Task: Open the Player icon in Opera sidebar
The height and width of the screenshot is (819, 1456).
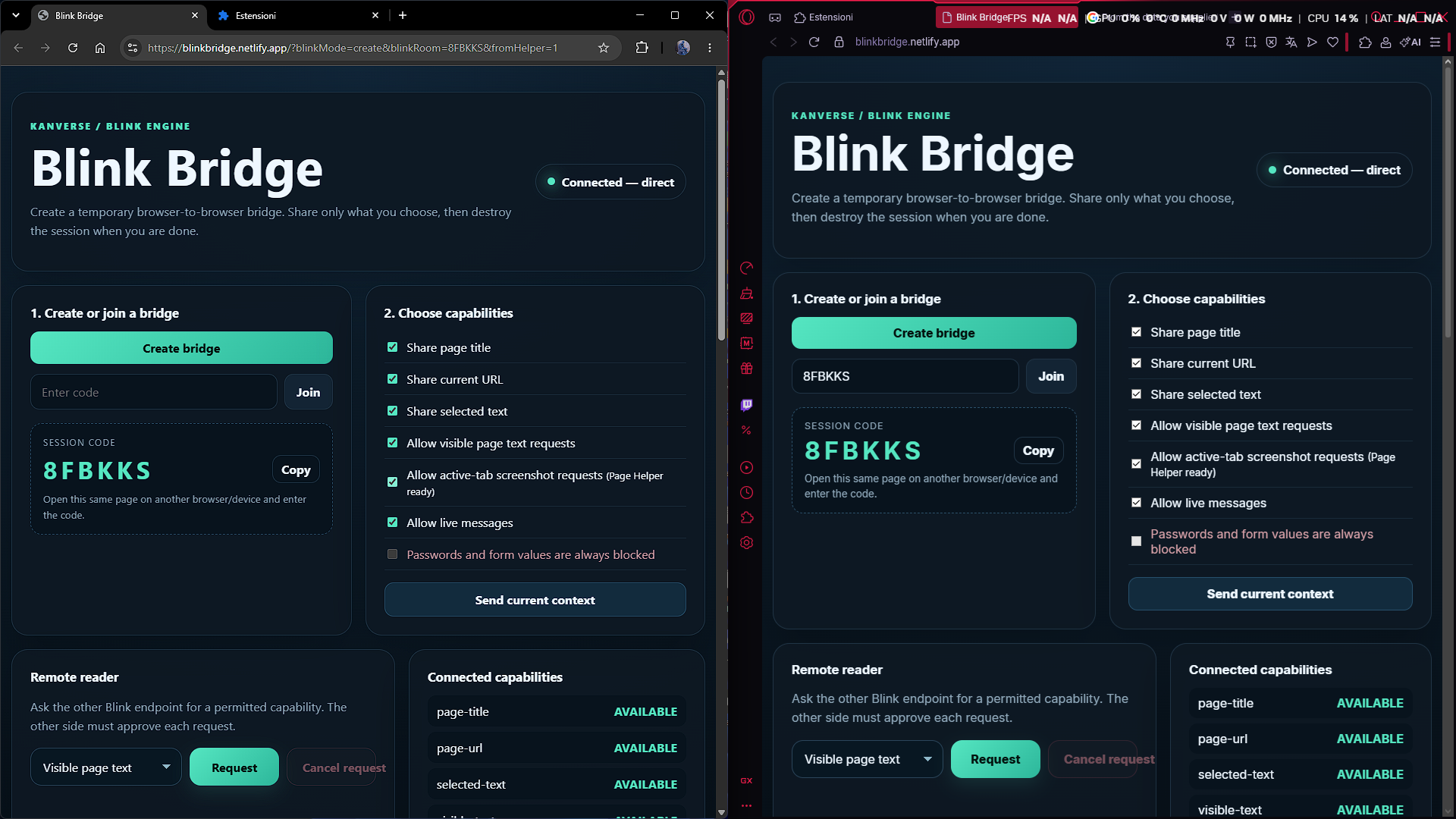Action: (x=746, y=468)
